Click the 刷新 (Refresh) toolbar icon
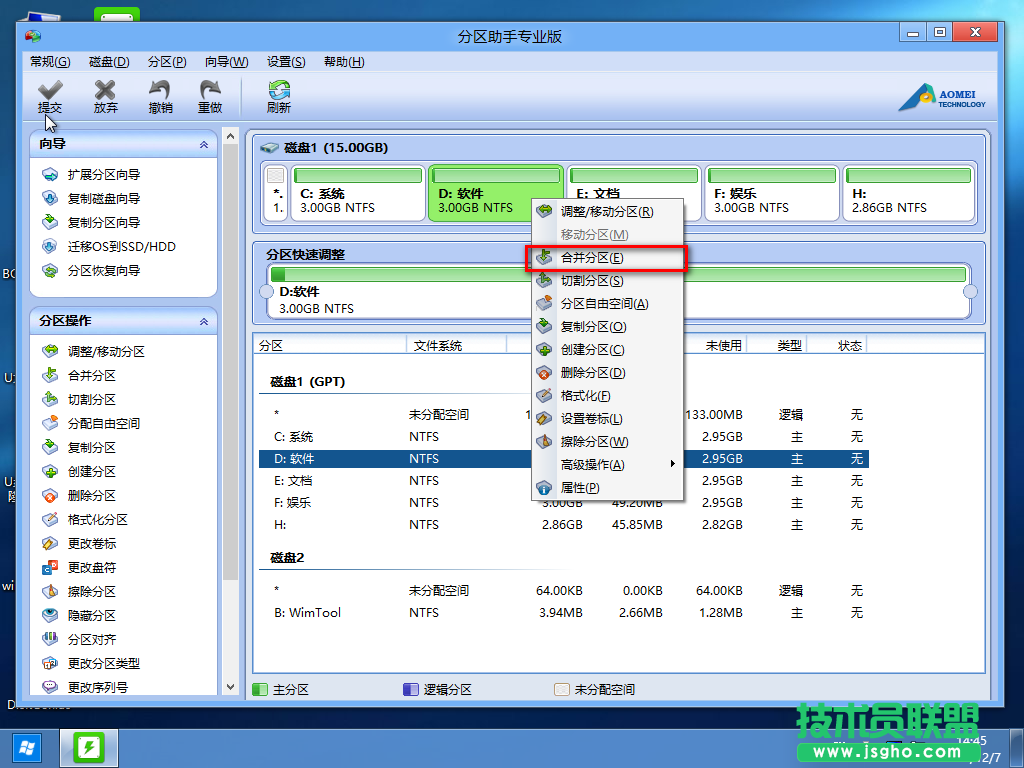 coord(278,96)
